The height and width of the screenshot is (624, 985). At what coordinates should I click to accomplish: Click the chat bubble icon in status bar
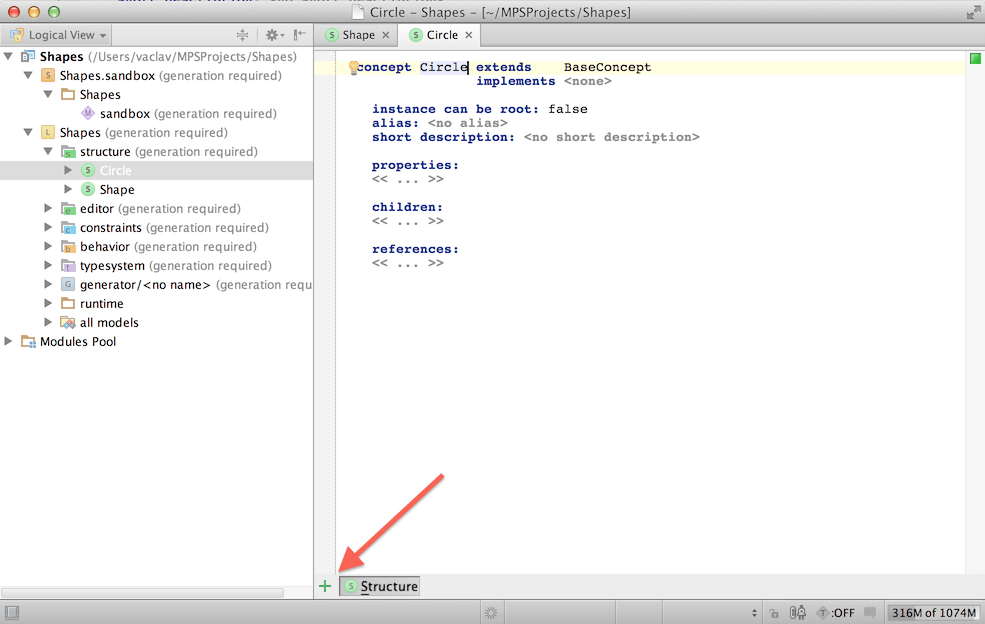(870, 613)
